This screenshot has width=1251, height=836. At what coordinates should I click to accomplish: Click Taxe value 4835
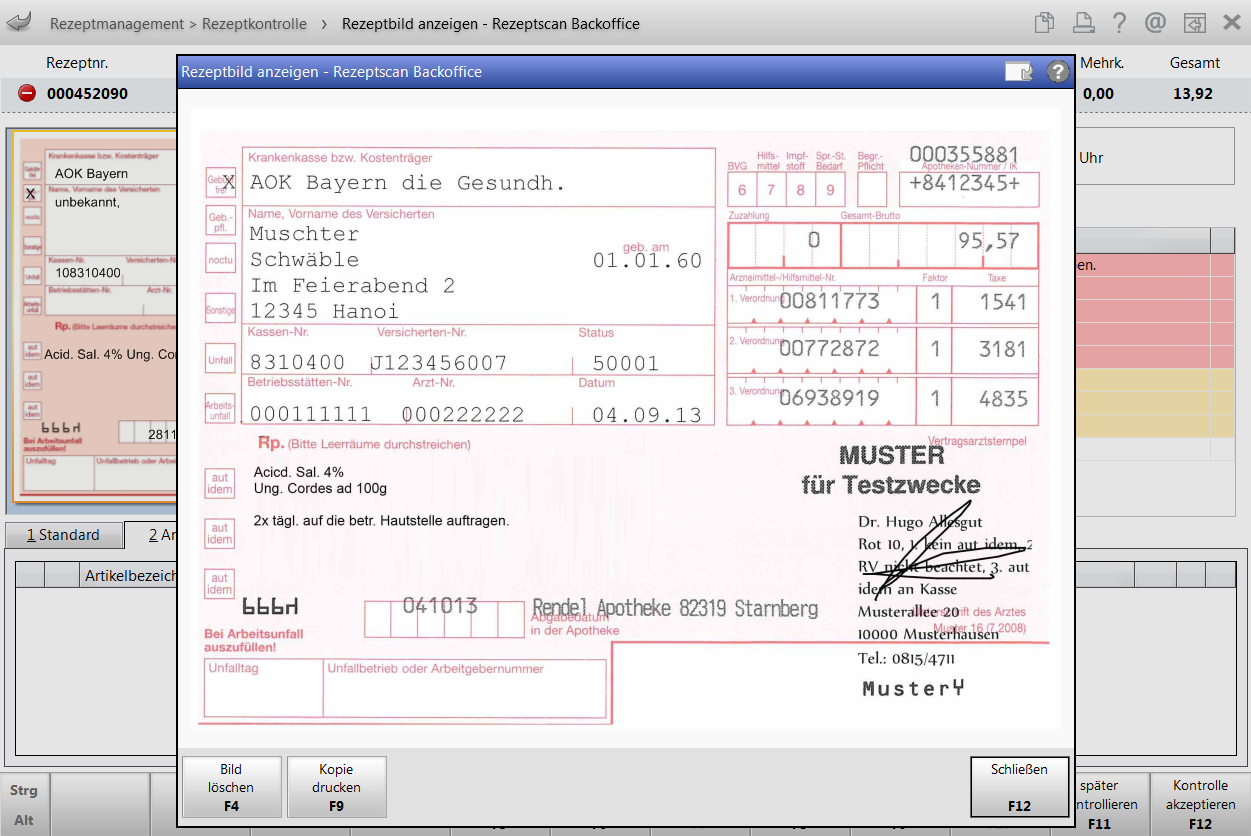(x=1003, y=399)
